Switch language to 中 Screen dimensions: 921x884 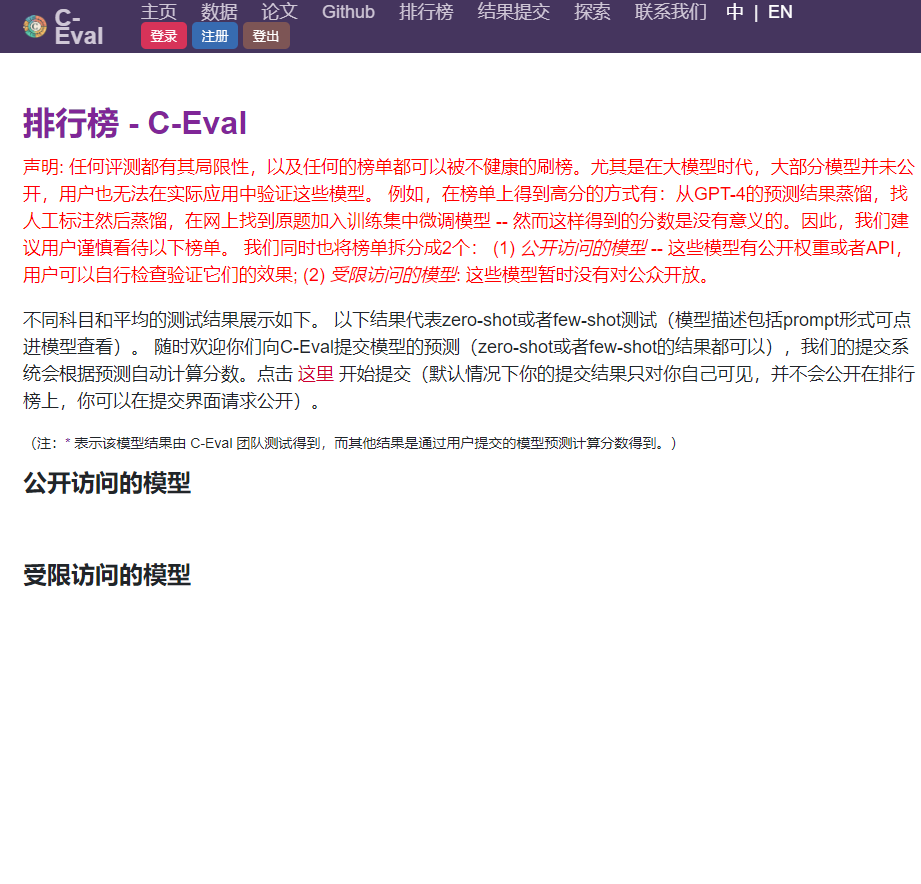tap(734, 12)
